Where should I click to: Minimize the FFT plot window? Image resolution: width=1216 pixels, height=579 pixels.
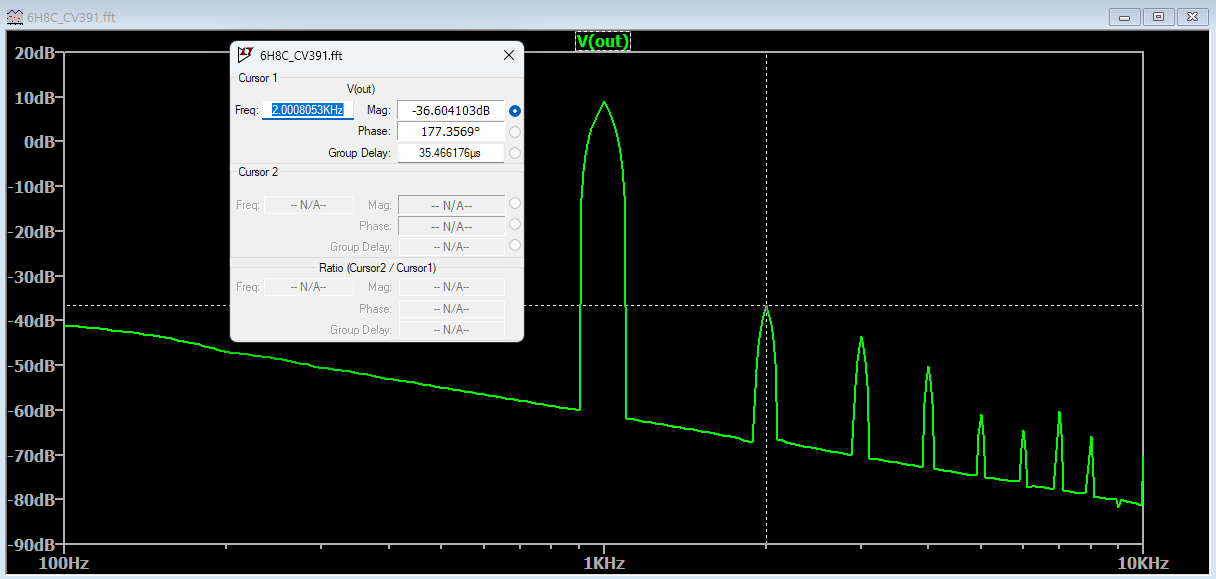[1126, 16]
